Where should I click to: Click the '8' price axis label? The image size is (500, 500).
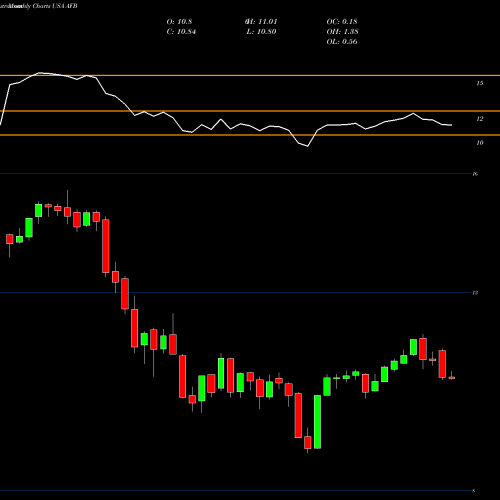[x=474, y=491]
